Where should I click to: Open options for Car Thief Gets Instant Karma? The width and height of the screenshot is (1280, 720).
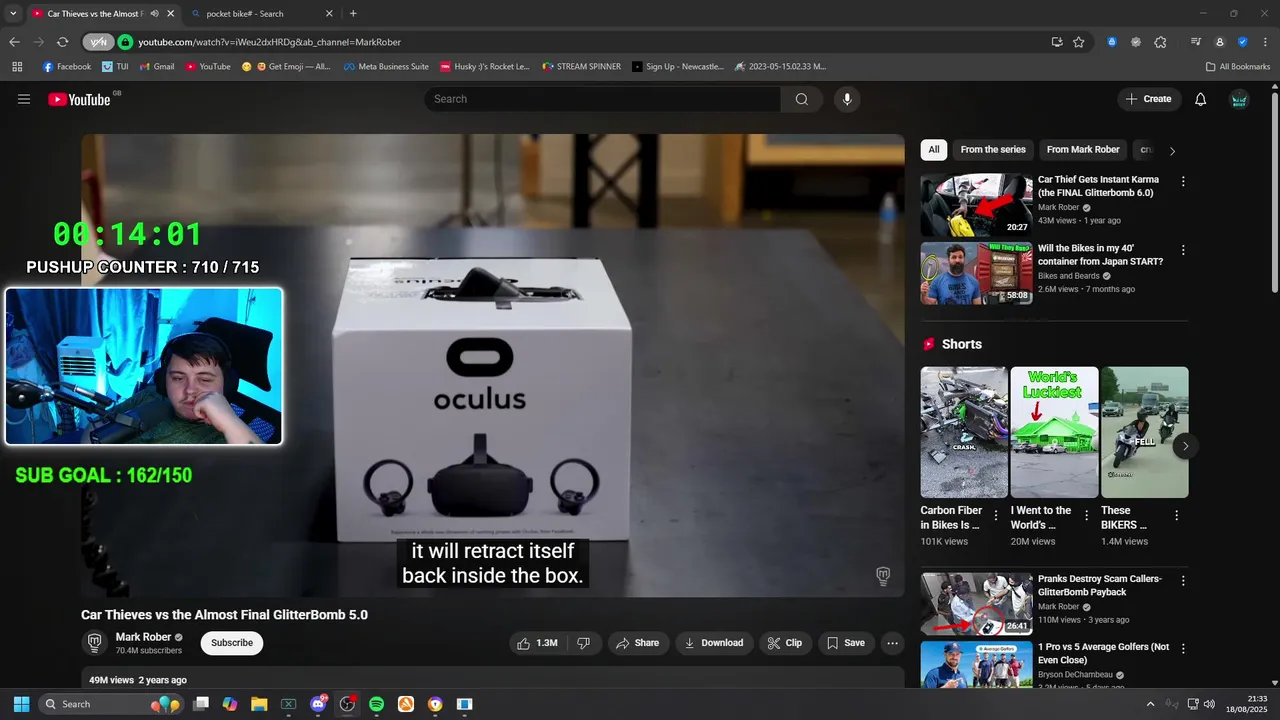click(x=1183, y=182)
